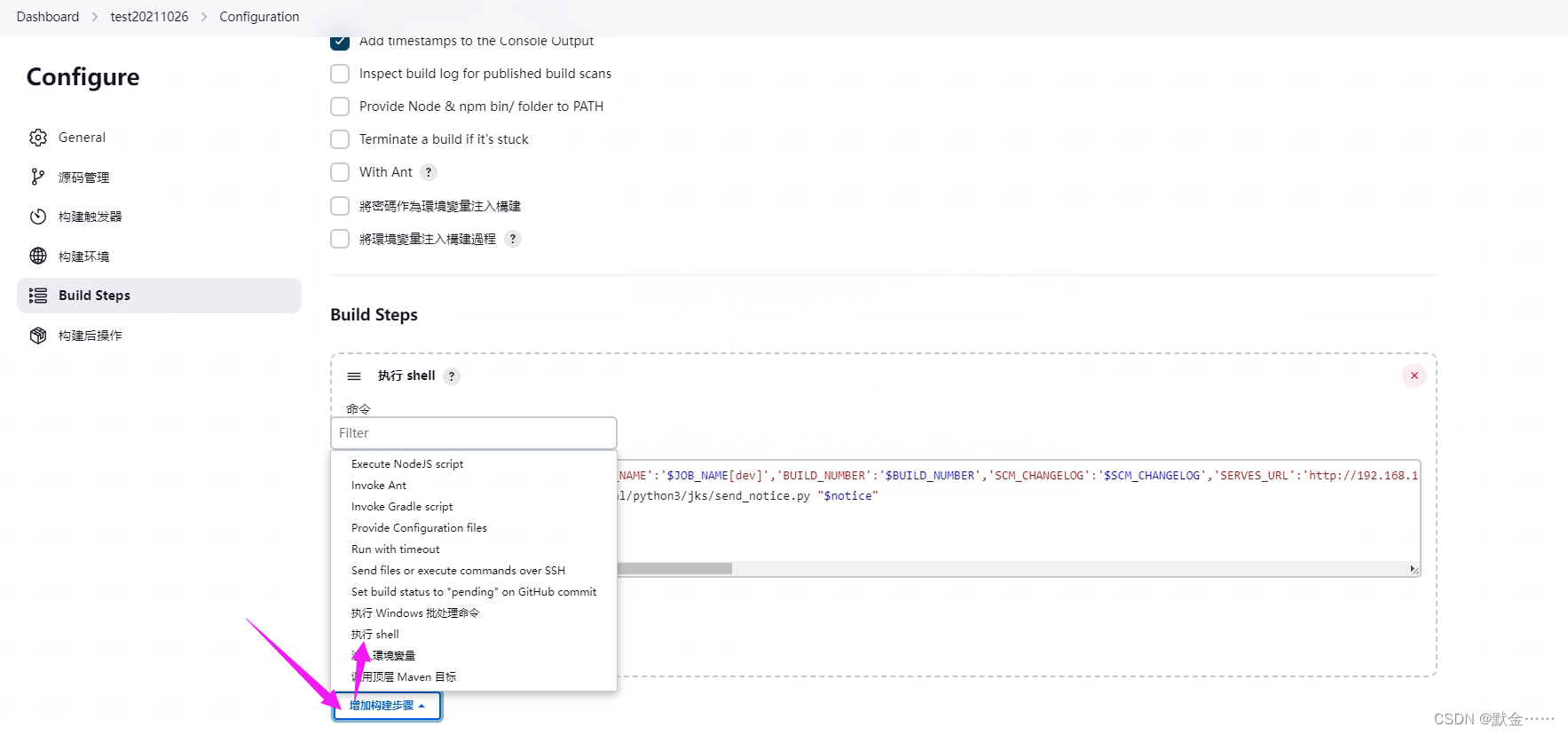1568x735 pixels.
Task: Click the build triggers clock icon
Action: 38,217
